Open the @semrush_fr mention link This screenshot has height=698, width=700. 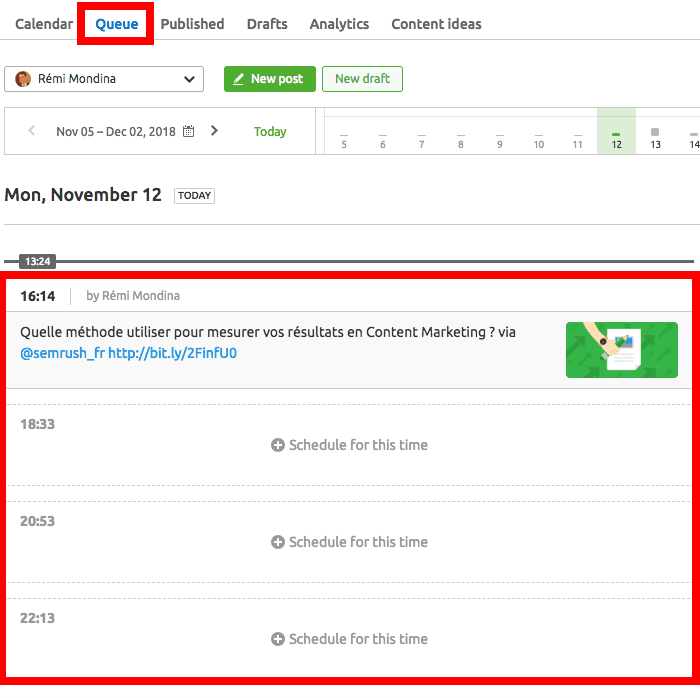62,353
